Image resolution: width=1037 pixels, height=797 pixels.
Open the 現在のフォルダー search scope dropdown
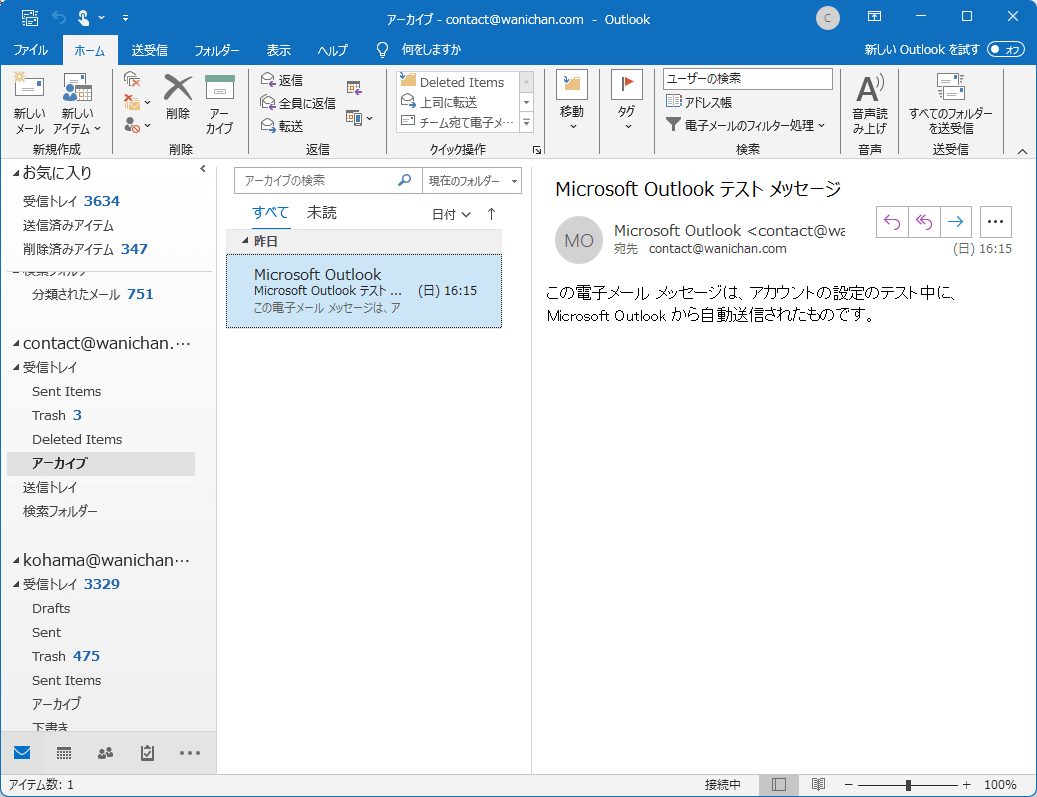pos(474,181)
